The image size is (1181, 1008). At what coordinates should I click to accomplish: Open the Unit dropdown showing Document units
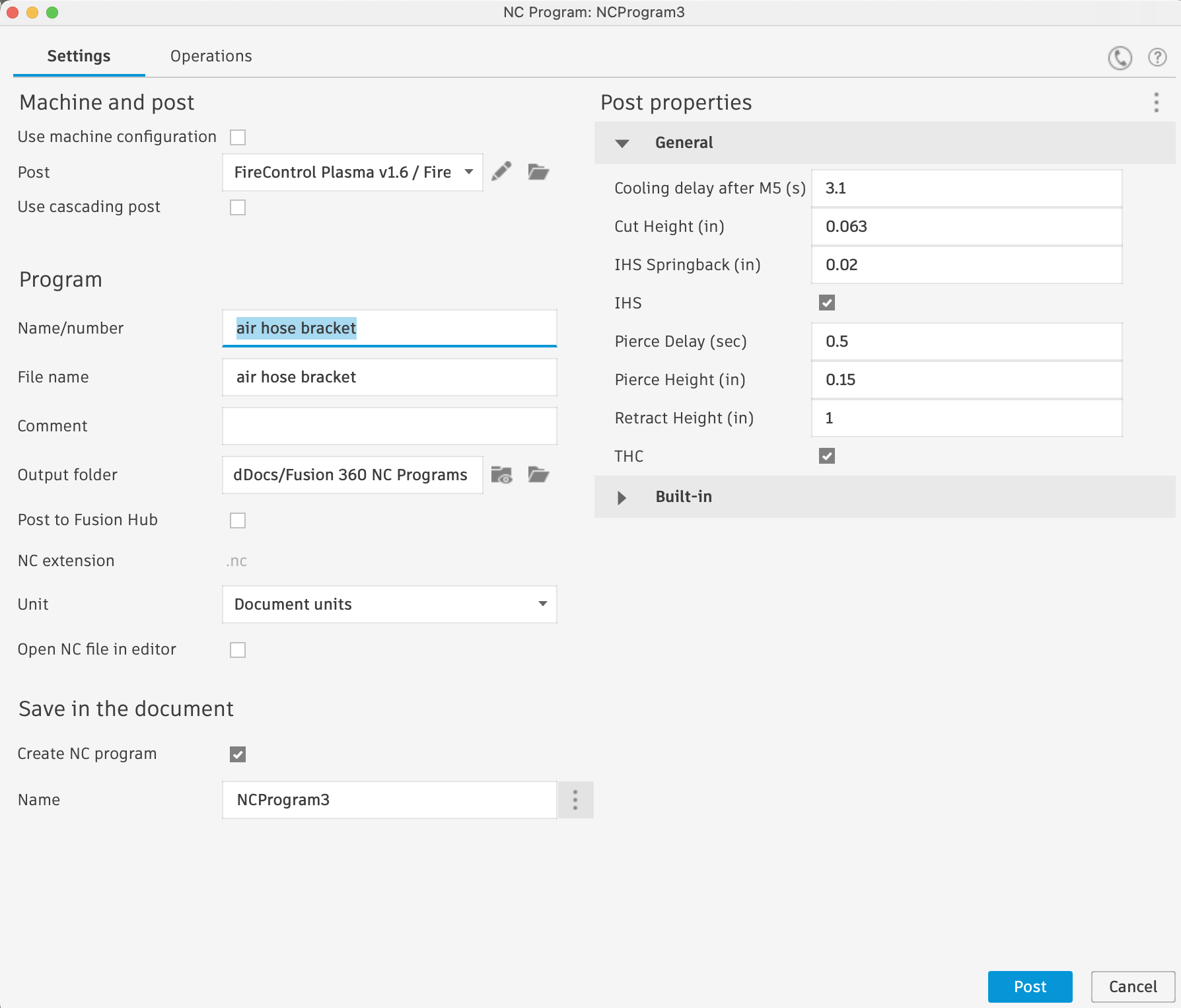(390, 604)
